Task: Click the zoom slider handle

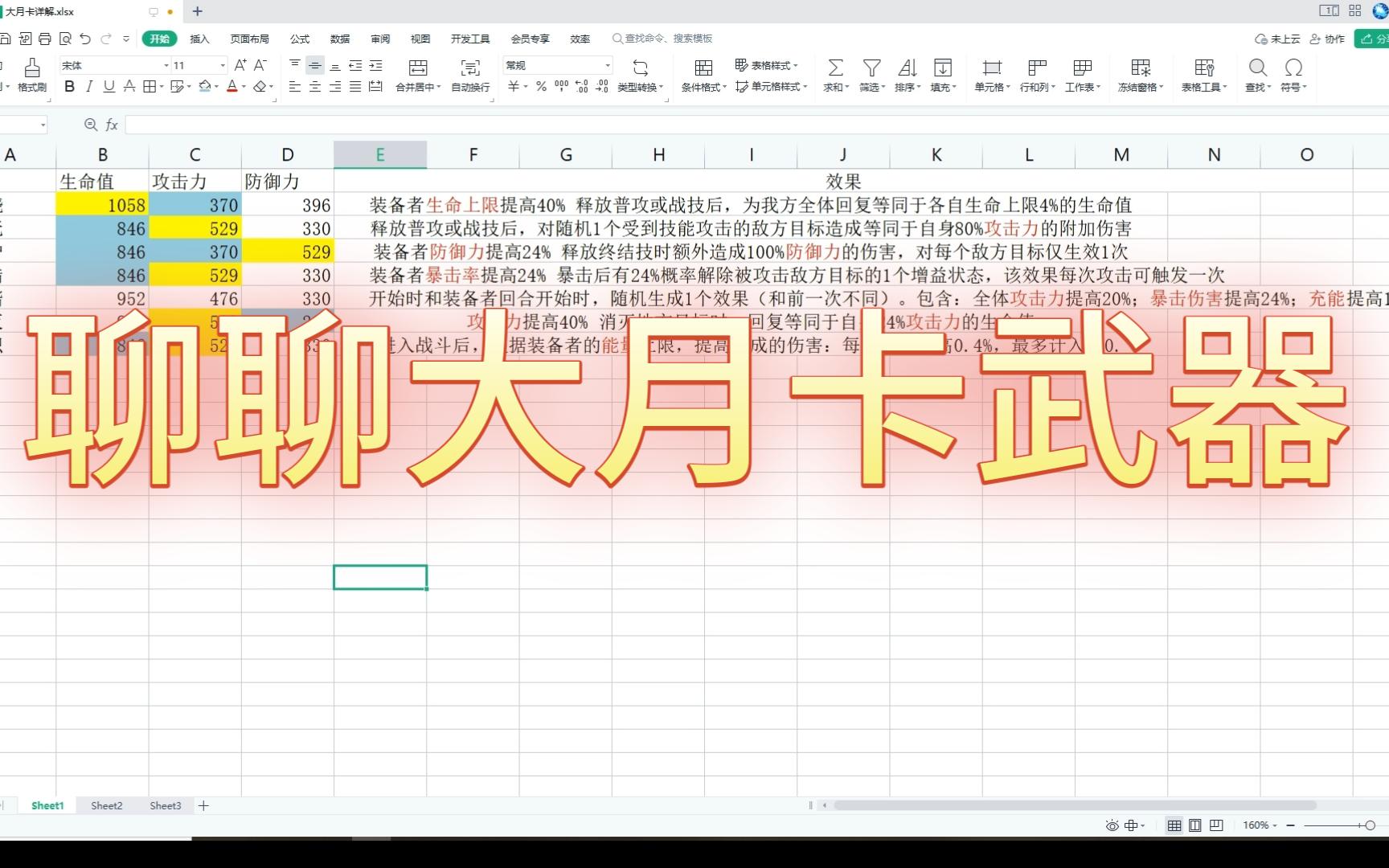Action: [x=1370, y=825]
